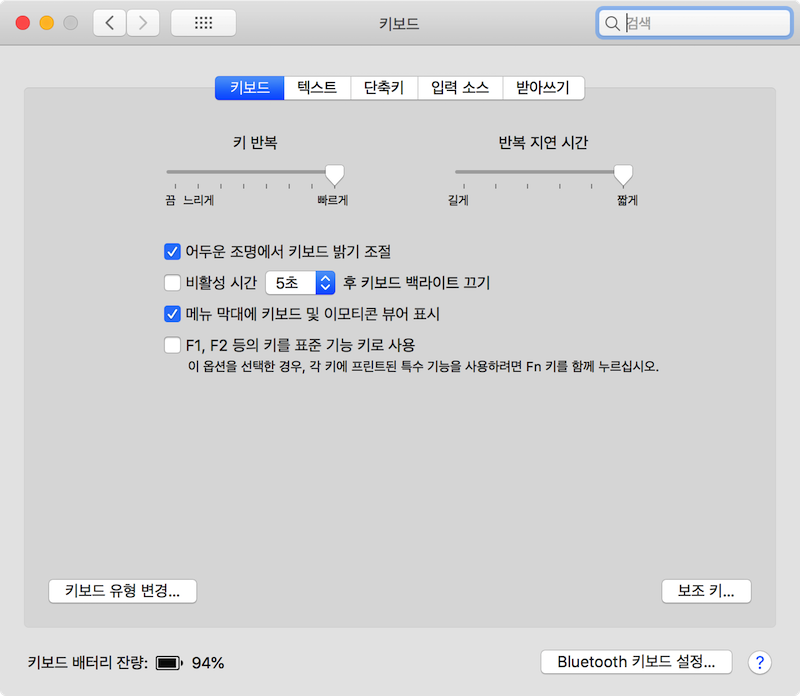The image size is (800, 696).
Task: Open the 5초 inactivity time dropdown
Action: click(300, 283)
